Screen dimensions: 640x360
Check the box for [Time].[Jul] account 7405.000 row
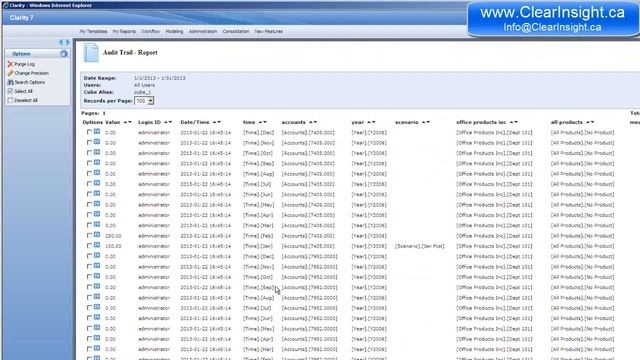point(89,184)
